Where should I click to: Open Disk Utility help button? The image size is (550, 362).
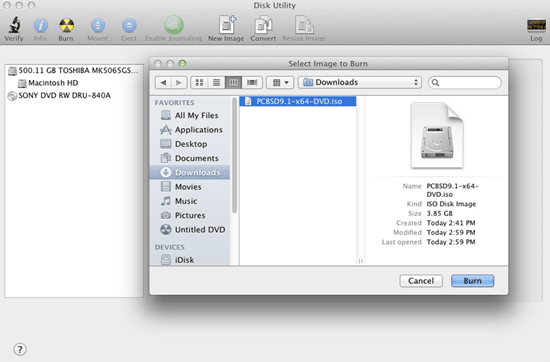(x=20, y=349)
